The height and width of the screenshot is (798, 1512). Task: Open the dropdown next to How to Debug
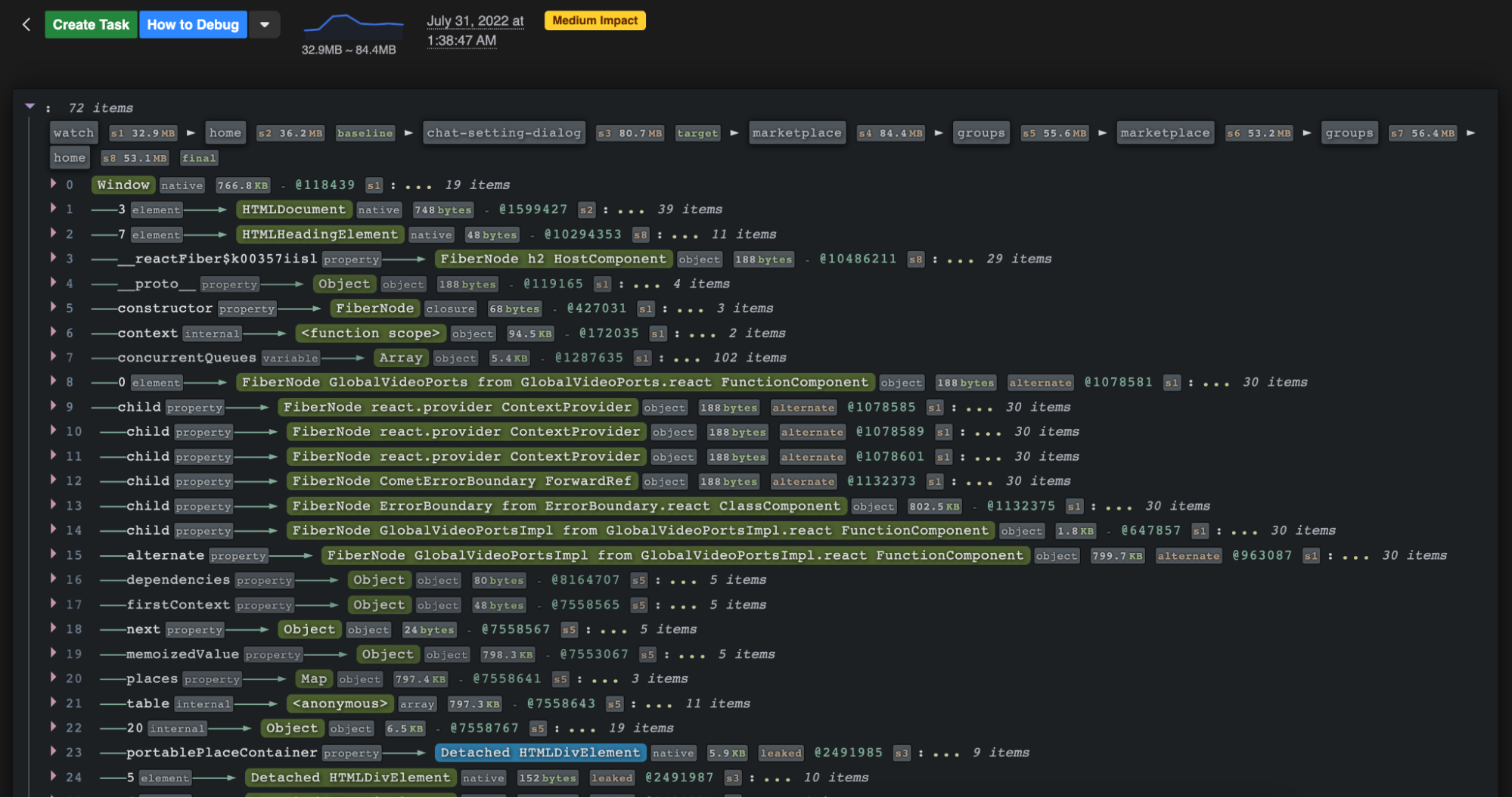264,24
